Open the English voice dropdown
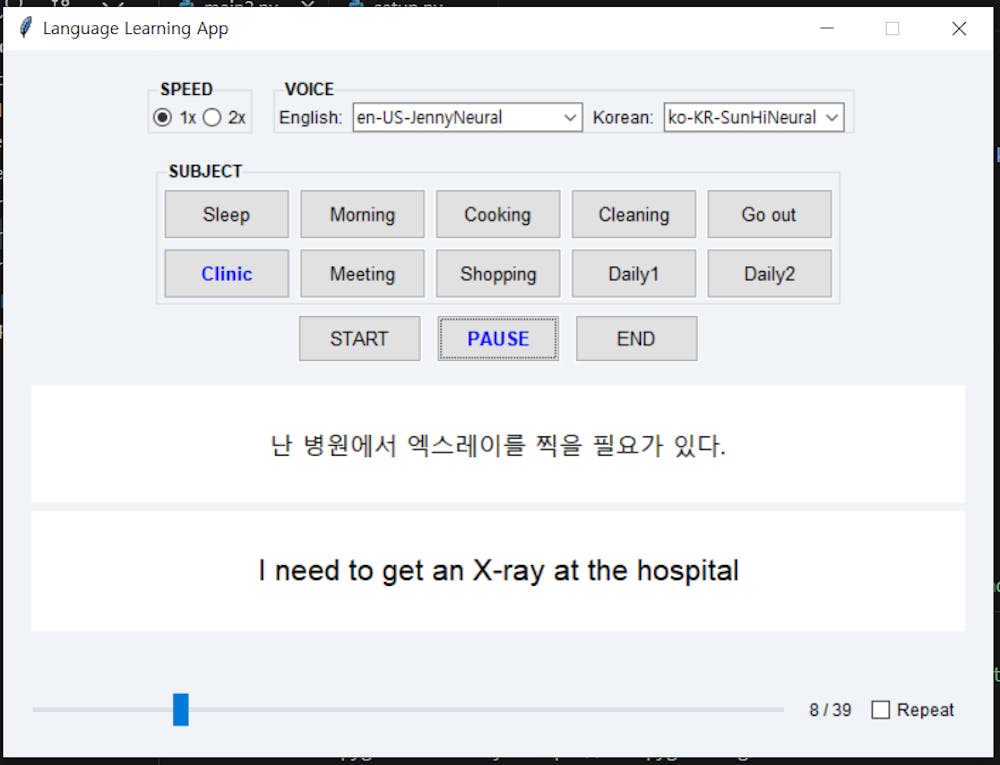 tap(571, 117)
